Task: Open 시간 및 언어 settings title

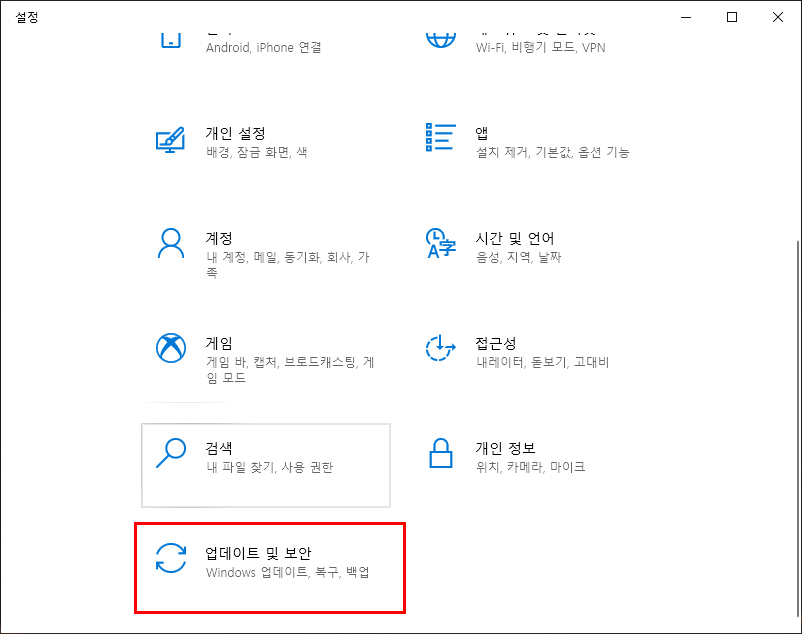Action: click(x=515, y=238)
